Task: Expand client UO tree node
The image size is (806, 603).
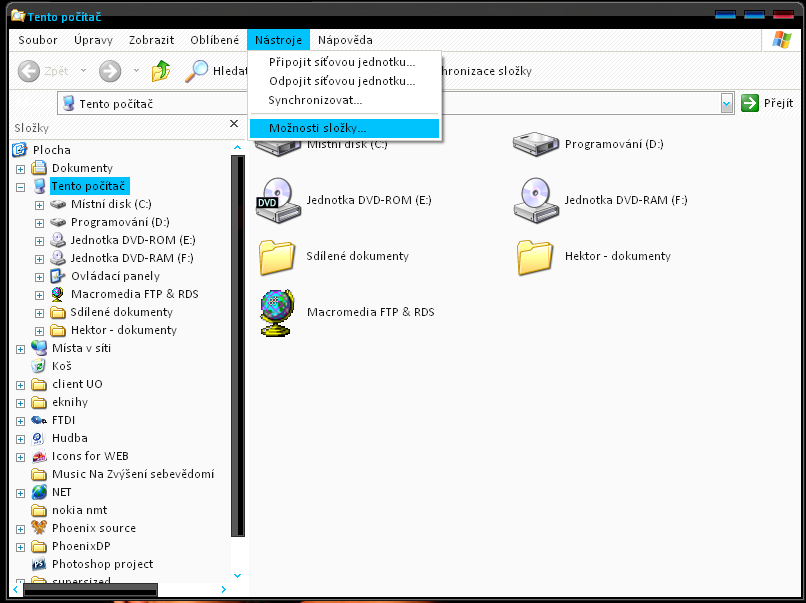Action: (x=21, y=385)
